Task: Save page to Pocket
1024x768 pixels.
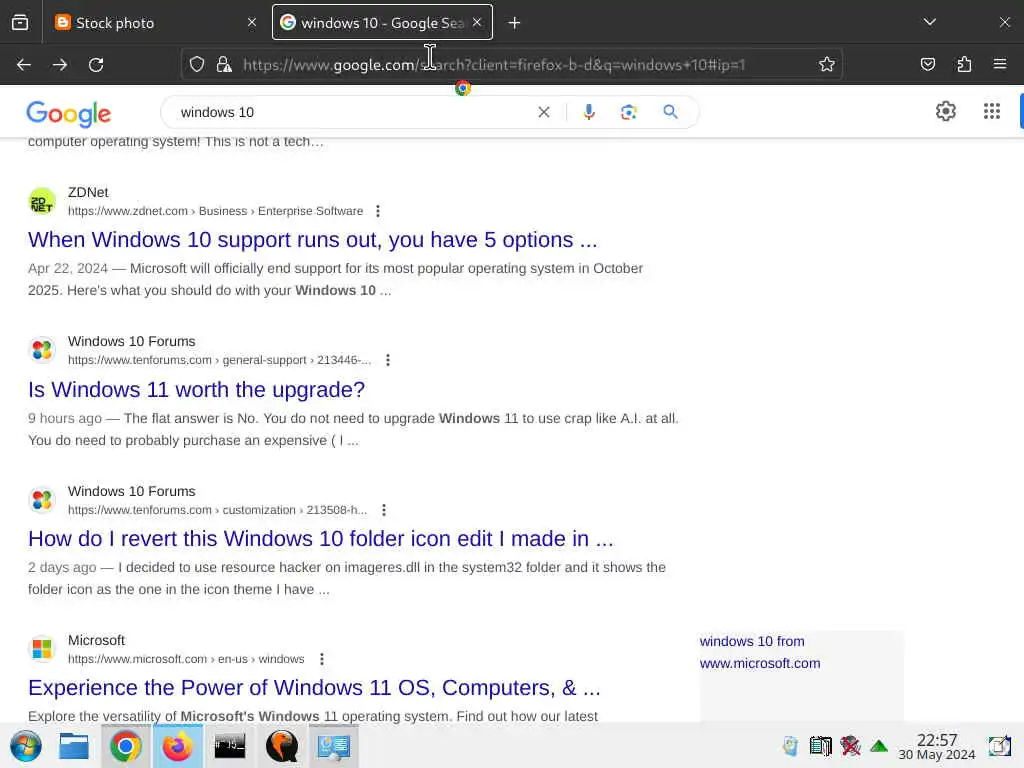Action: [928, 65]
